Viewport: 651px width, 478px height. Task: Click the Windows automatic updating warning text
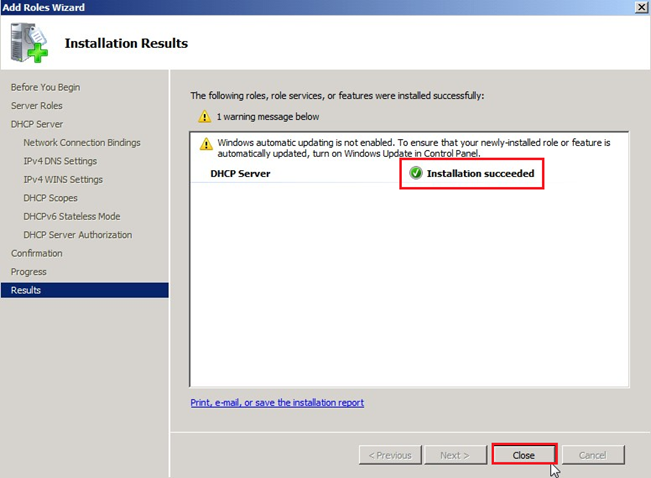click(414, 148)
